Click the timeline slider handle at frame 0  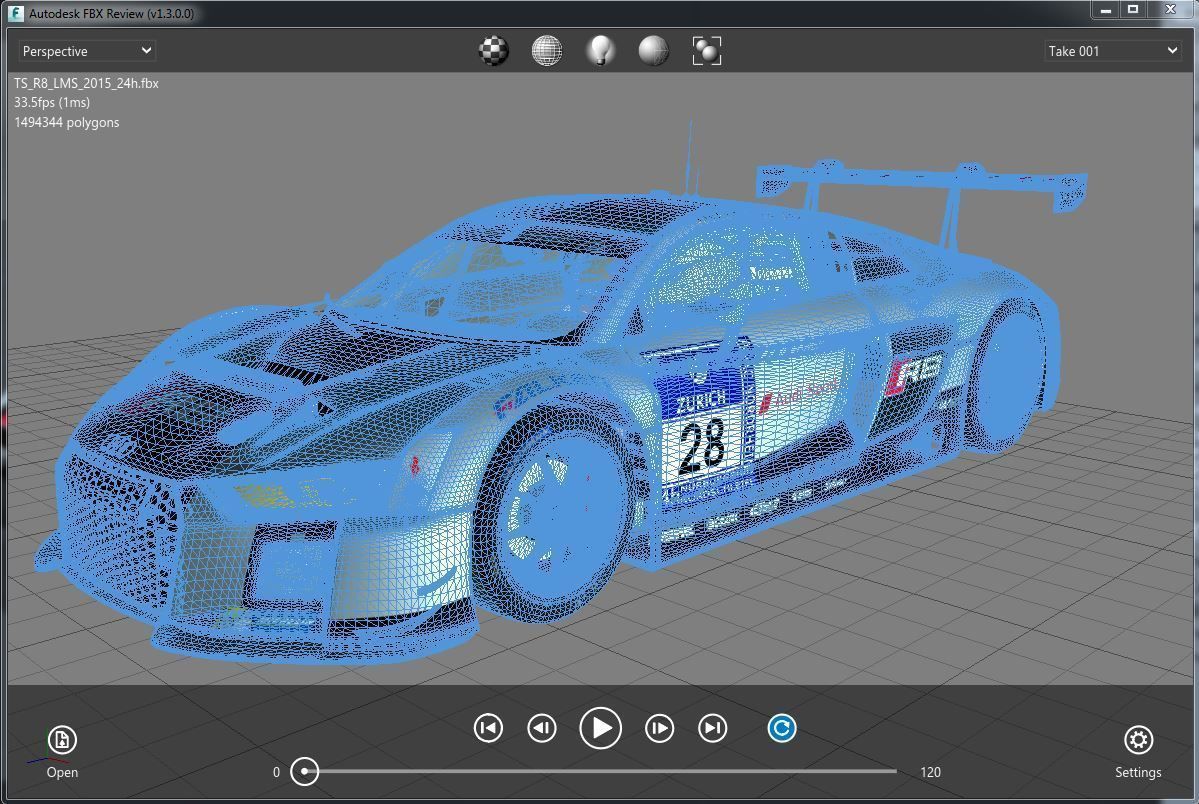(304, 771)
